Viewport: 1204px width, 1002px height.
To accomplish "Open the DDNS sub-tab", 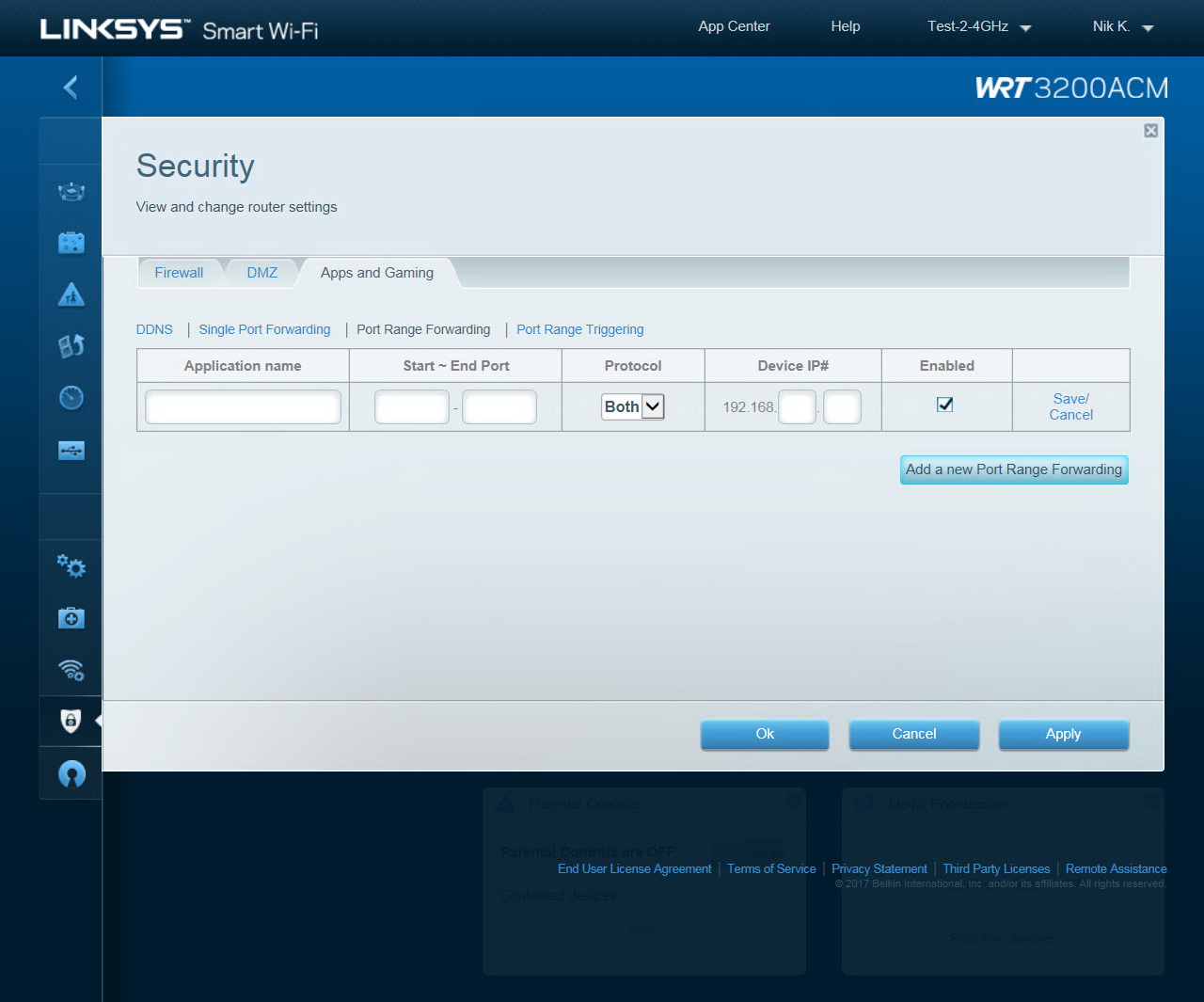I will click(x=154, y=329).
